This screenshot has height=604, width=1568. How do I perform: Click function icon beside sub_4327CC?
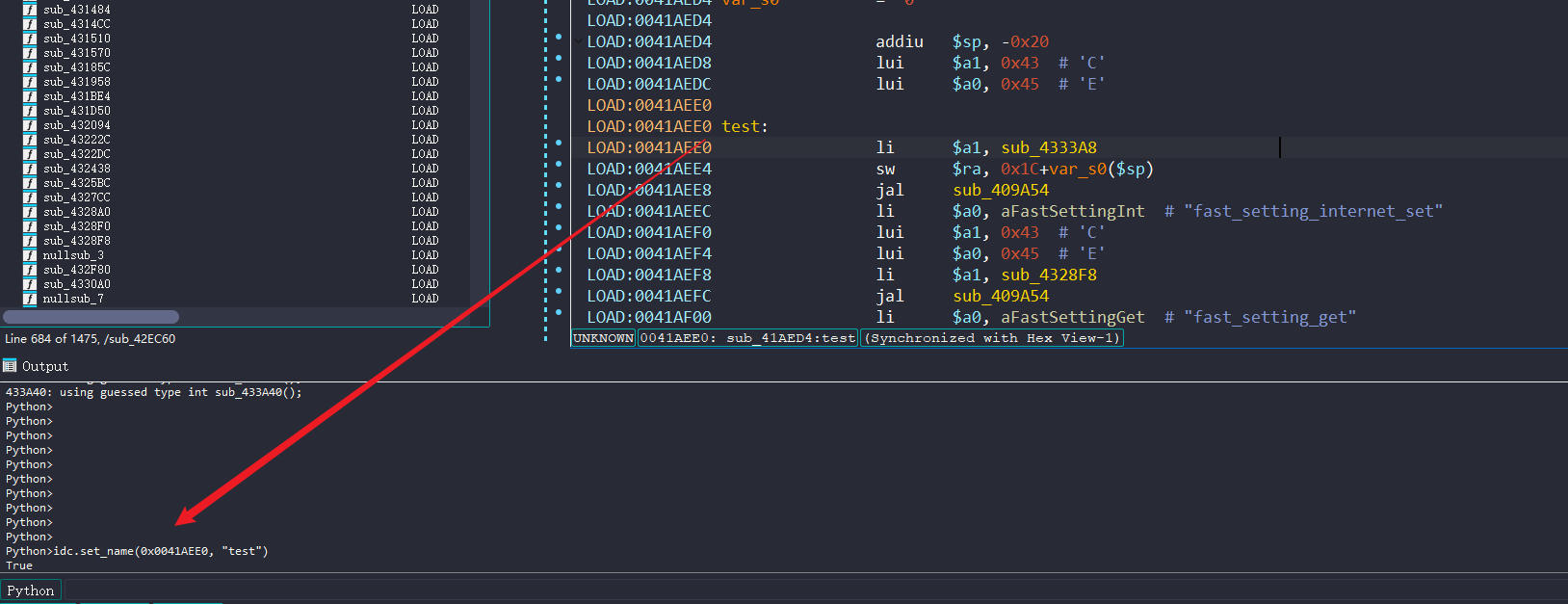[x=30, y=197]
